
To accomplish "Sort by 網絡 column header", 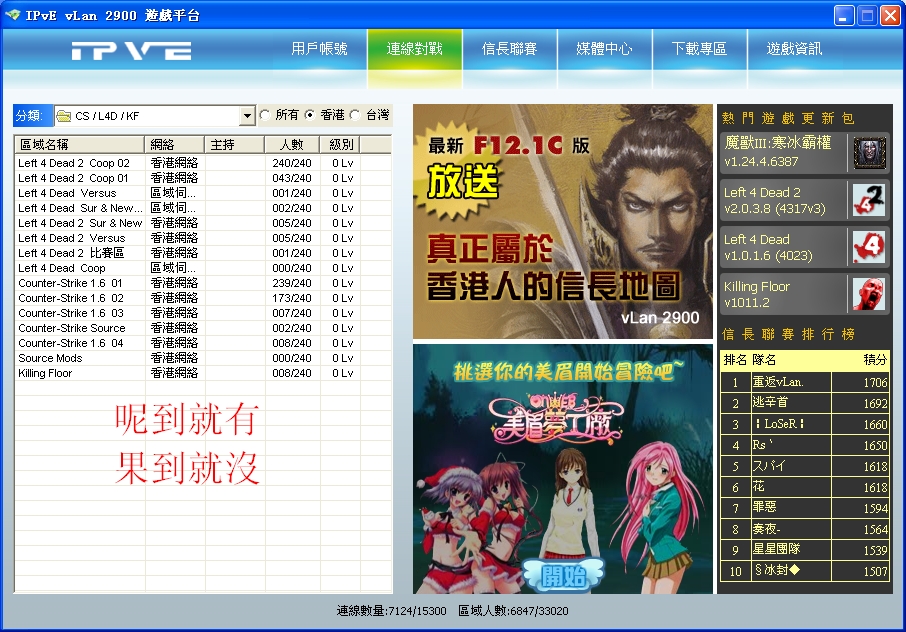I will [x=174, y=144].
